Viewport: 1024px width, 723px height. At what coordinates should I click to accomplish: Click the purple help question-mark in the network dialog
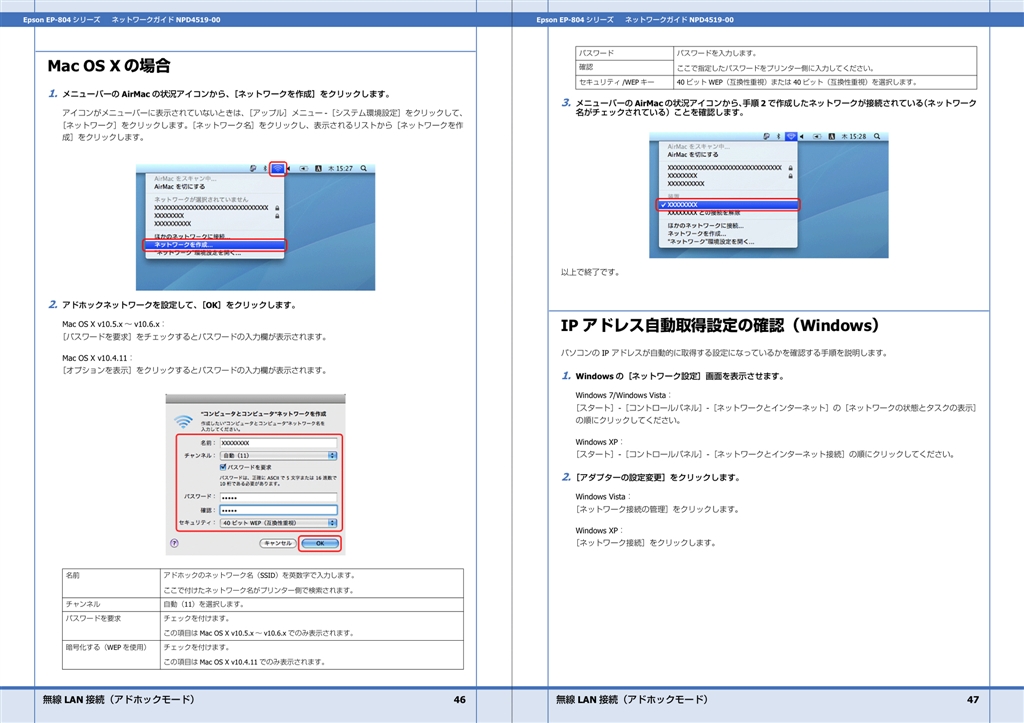174,543
